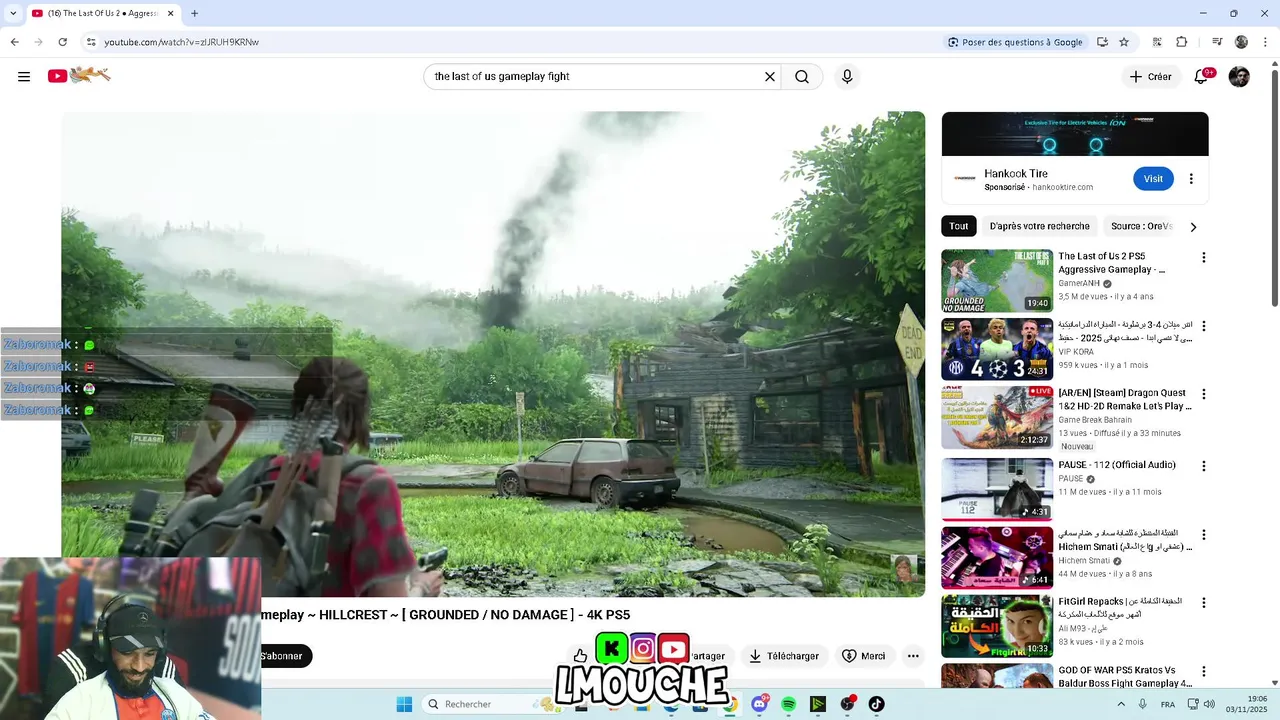The height and width of the screenshot is (720, 1280).
Task: Open the Chrome media controls icon
Action: (1217, 42)
